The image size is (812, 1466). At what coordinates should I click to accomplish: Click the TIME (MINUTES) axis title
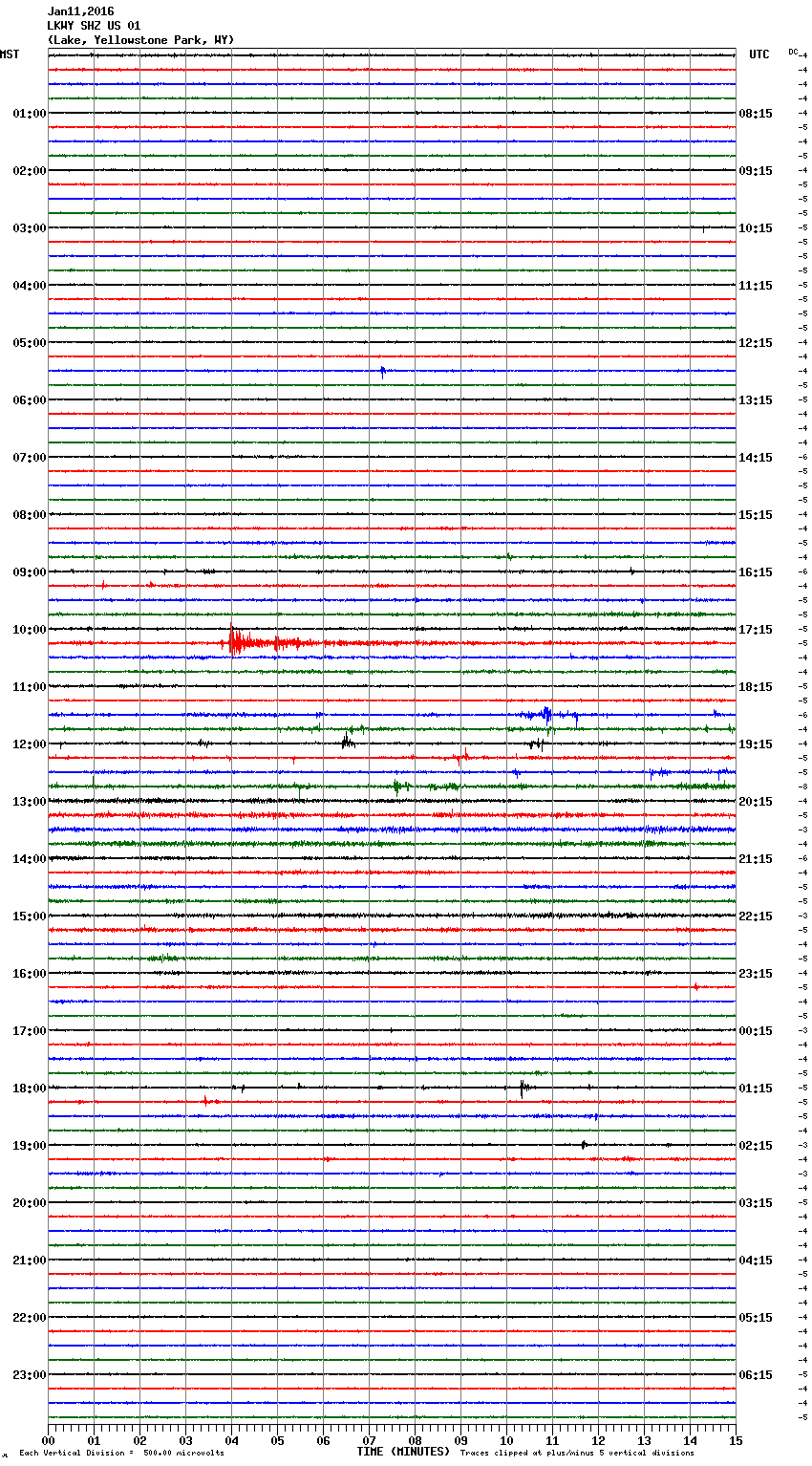click(402, 1452)
